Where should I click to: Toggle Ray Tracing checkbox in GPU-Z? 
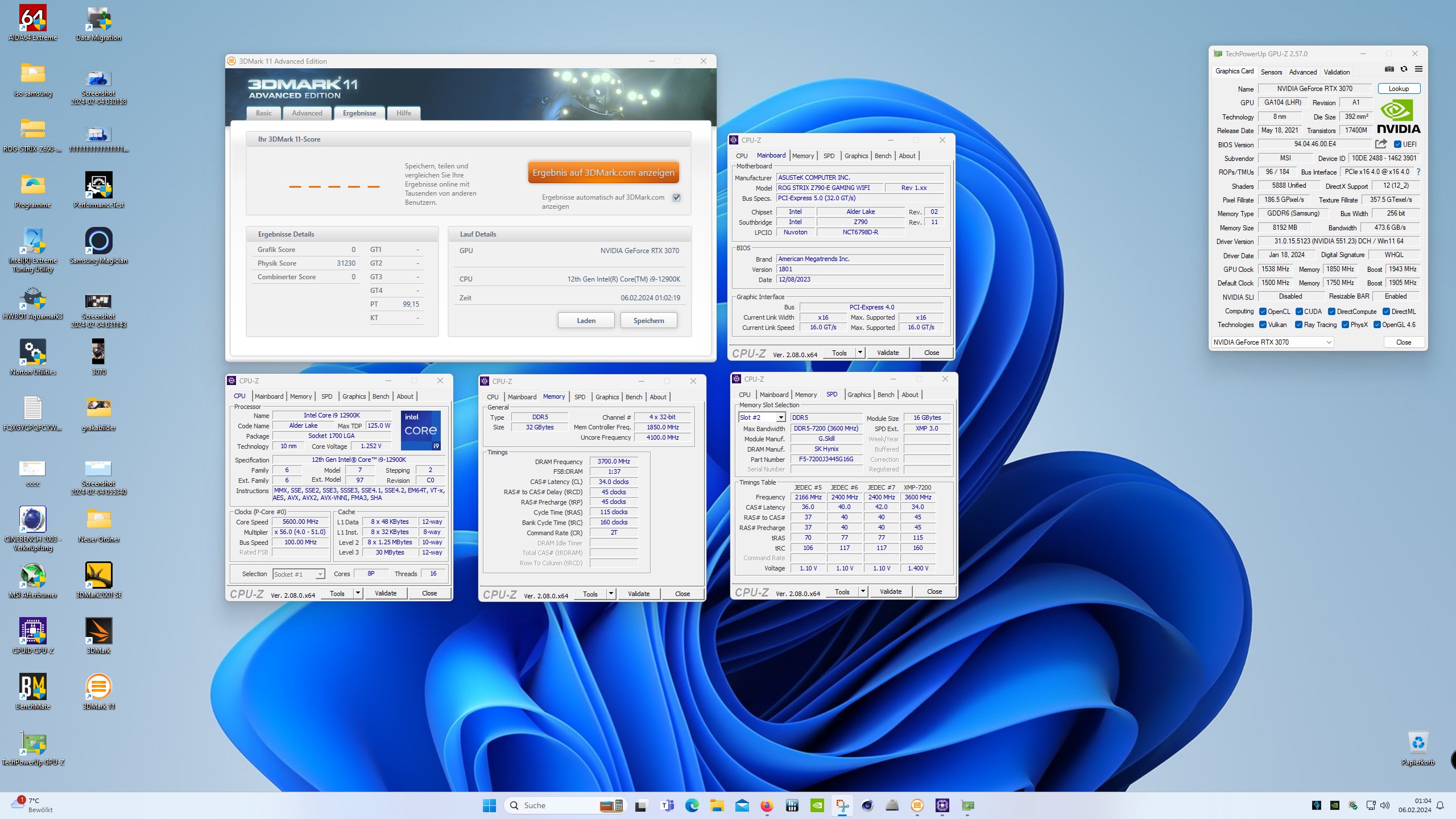[x=1298, y=325]
